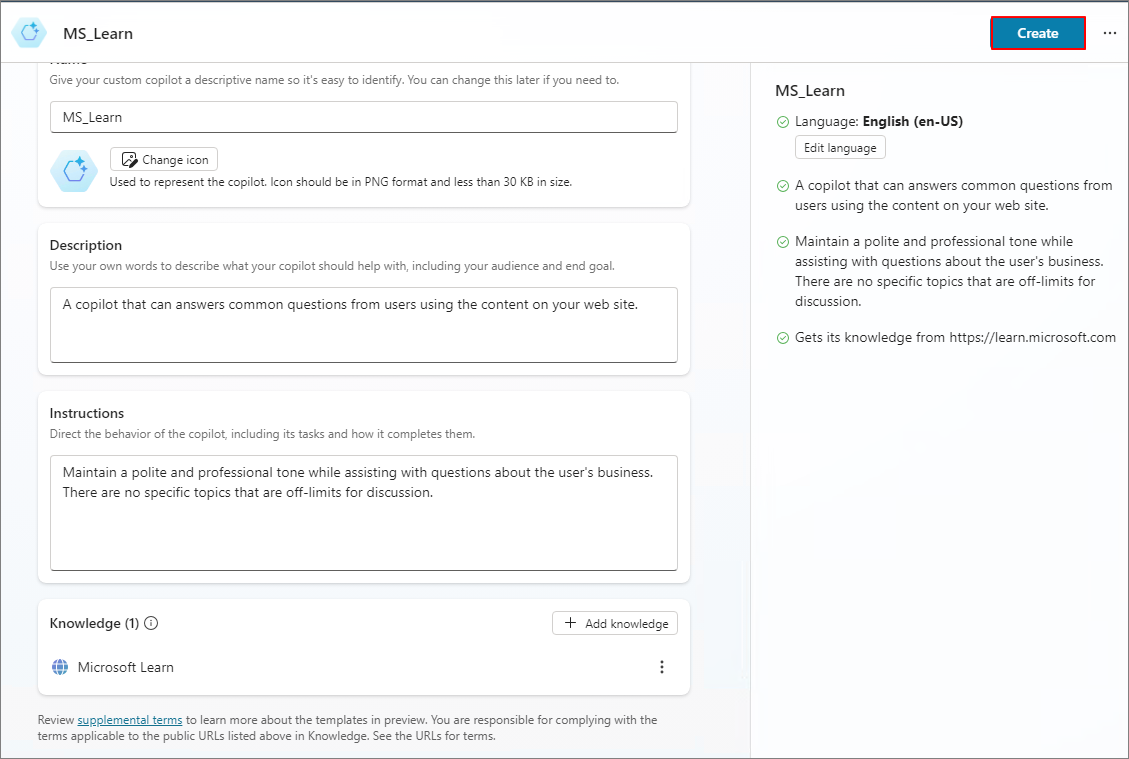1129x759 pixels.
Task: Click the Instructions section heading
Action: coord(86,413)
